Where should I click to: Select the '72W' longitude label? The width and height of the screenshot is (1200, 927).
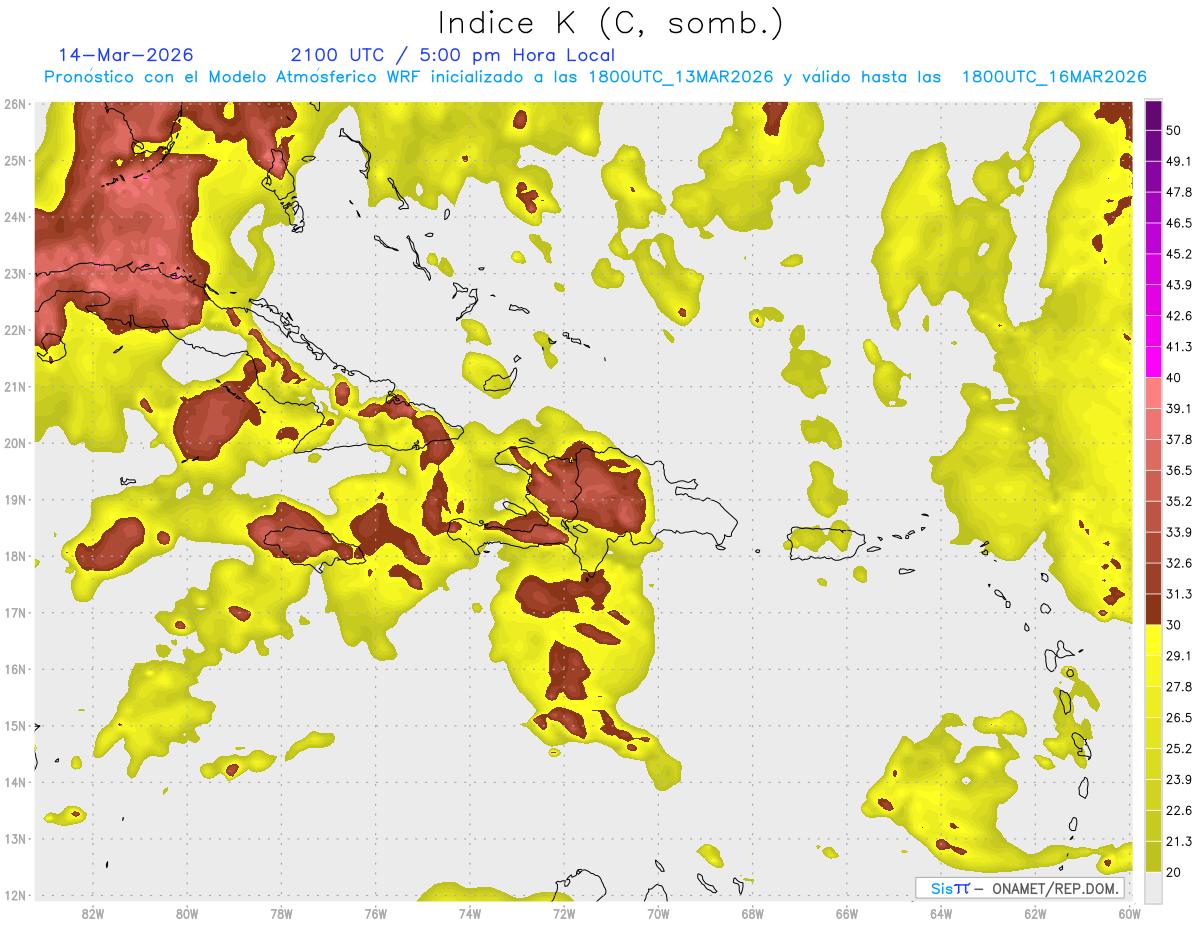(x=564, y=913)
